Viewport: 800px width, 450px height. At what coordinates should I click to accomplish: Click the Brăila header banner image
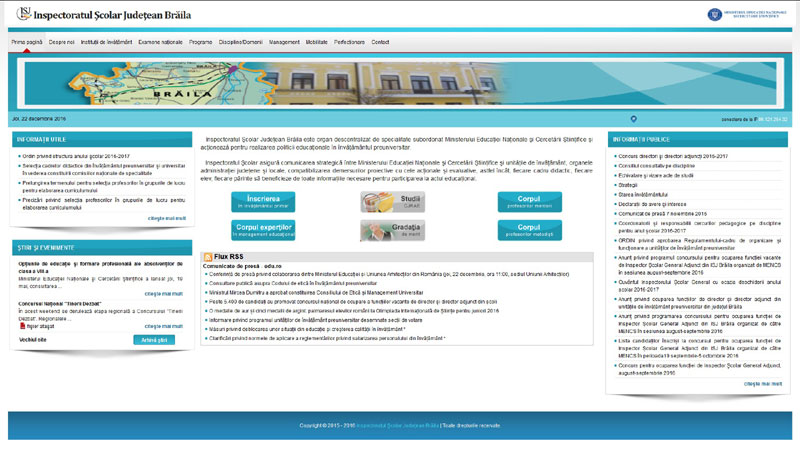pos(400,80)
